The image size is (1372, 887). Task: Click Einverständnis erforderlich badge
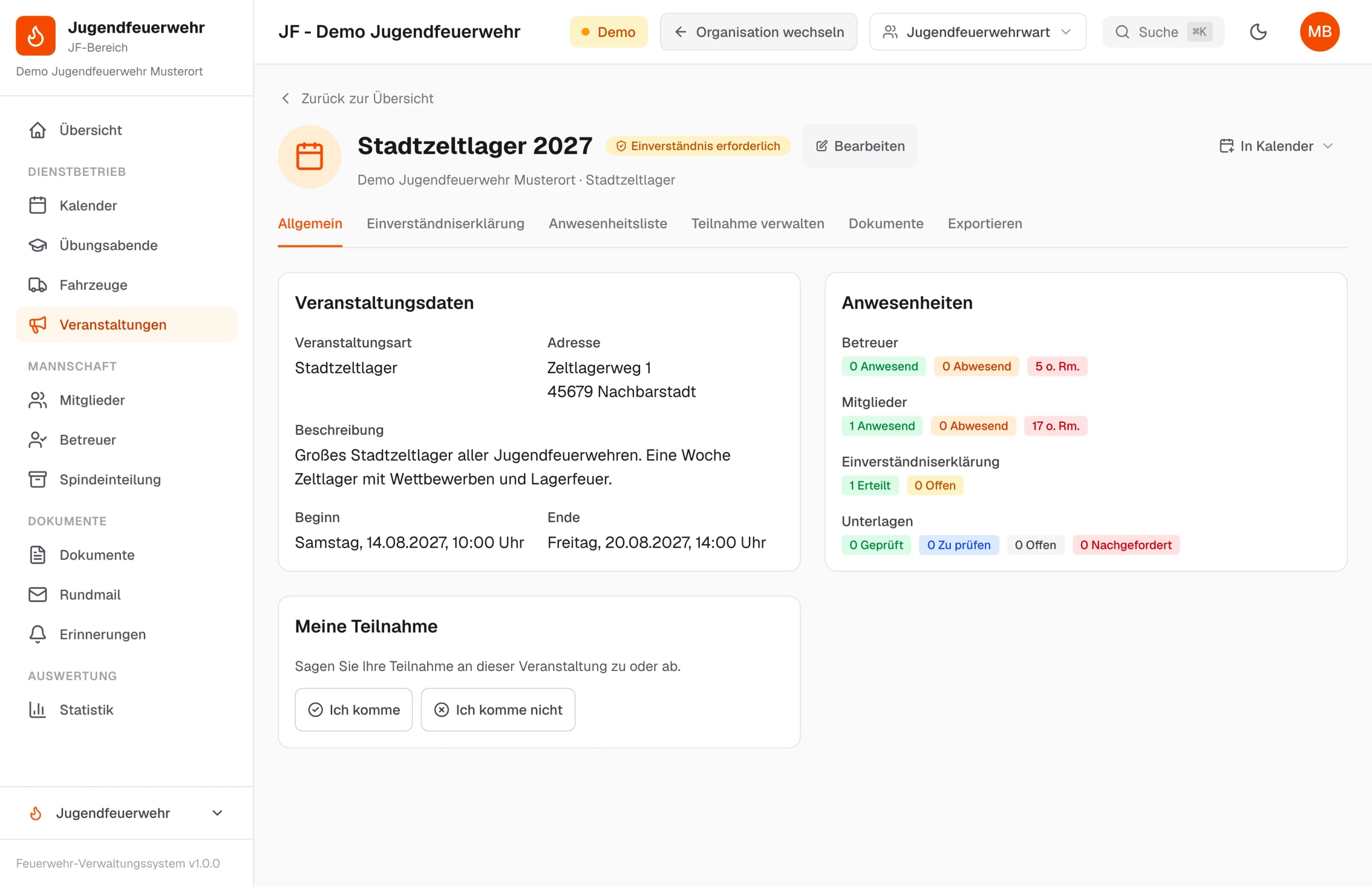698,146
